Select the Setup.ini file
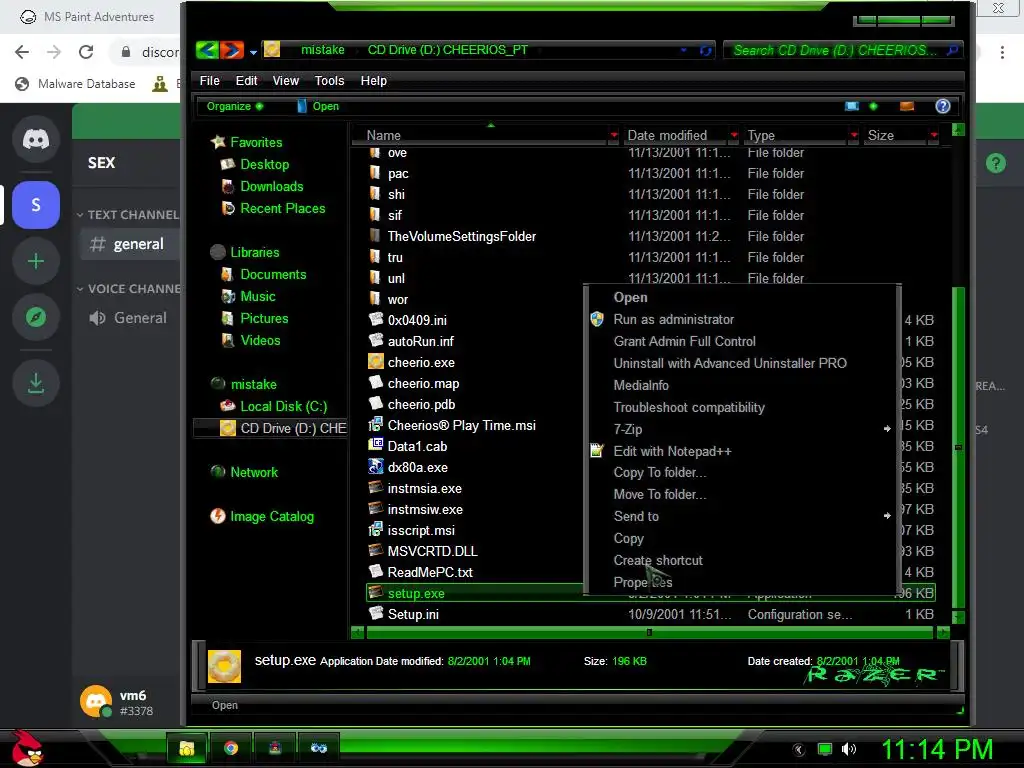The height and width of the screenshot is (768, 1024). coord(413,615)
